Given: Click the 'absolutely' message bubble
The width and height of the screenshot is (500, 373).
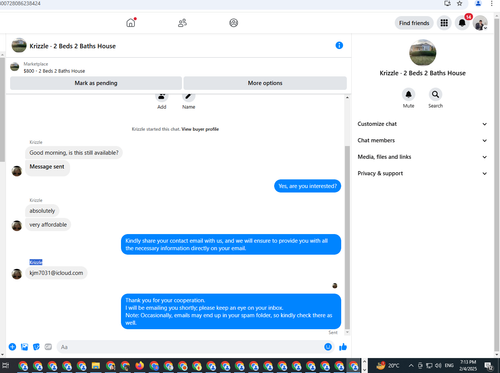Looking at the screenshot, I should click(x=42, y=211).
